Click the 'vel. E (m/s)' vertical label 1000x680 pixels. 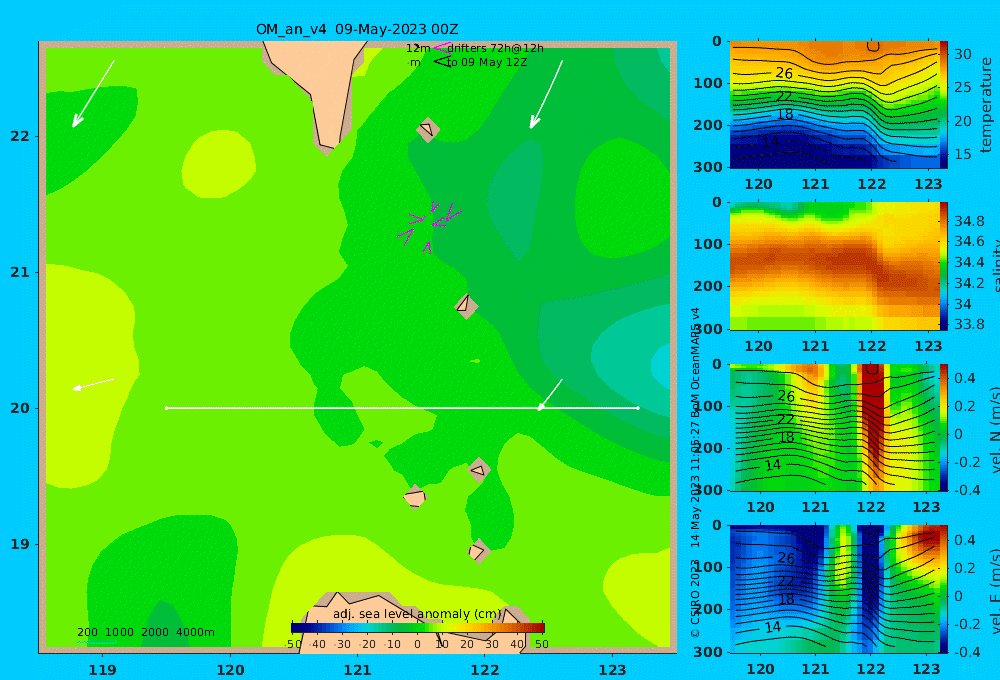(x=995, y=590)
